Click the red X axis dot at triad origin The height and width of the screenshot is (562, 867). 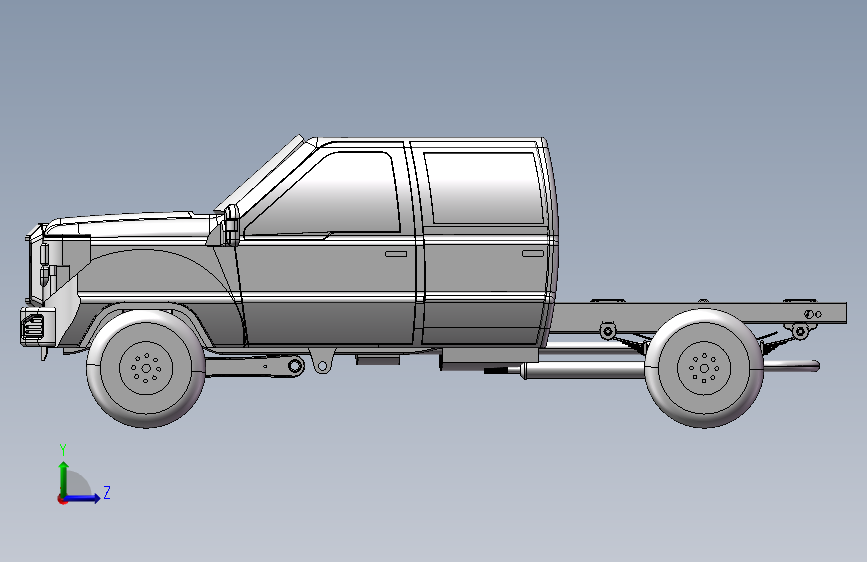(x=62, y=499)
